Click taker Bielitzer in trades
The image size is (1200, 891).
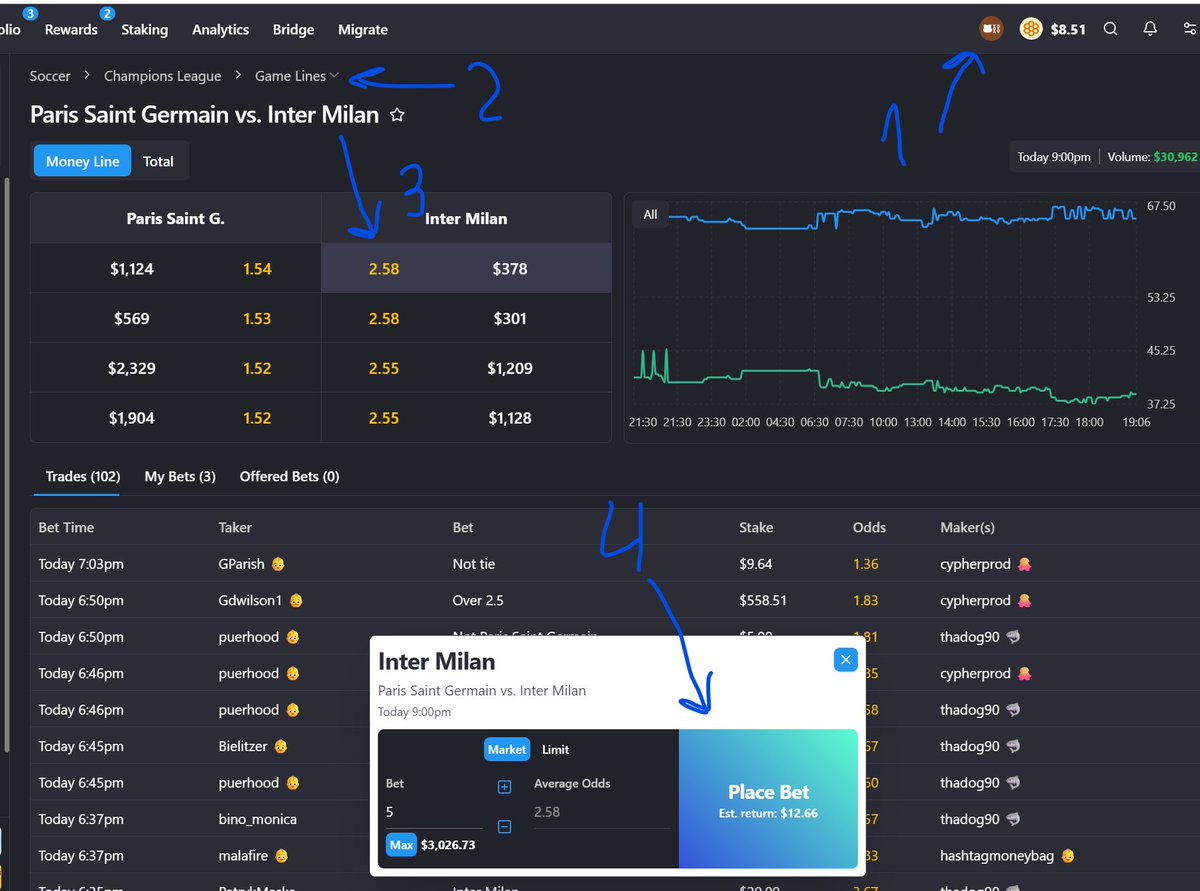click(244, 746)
